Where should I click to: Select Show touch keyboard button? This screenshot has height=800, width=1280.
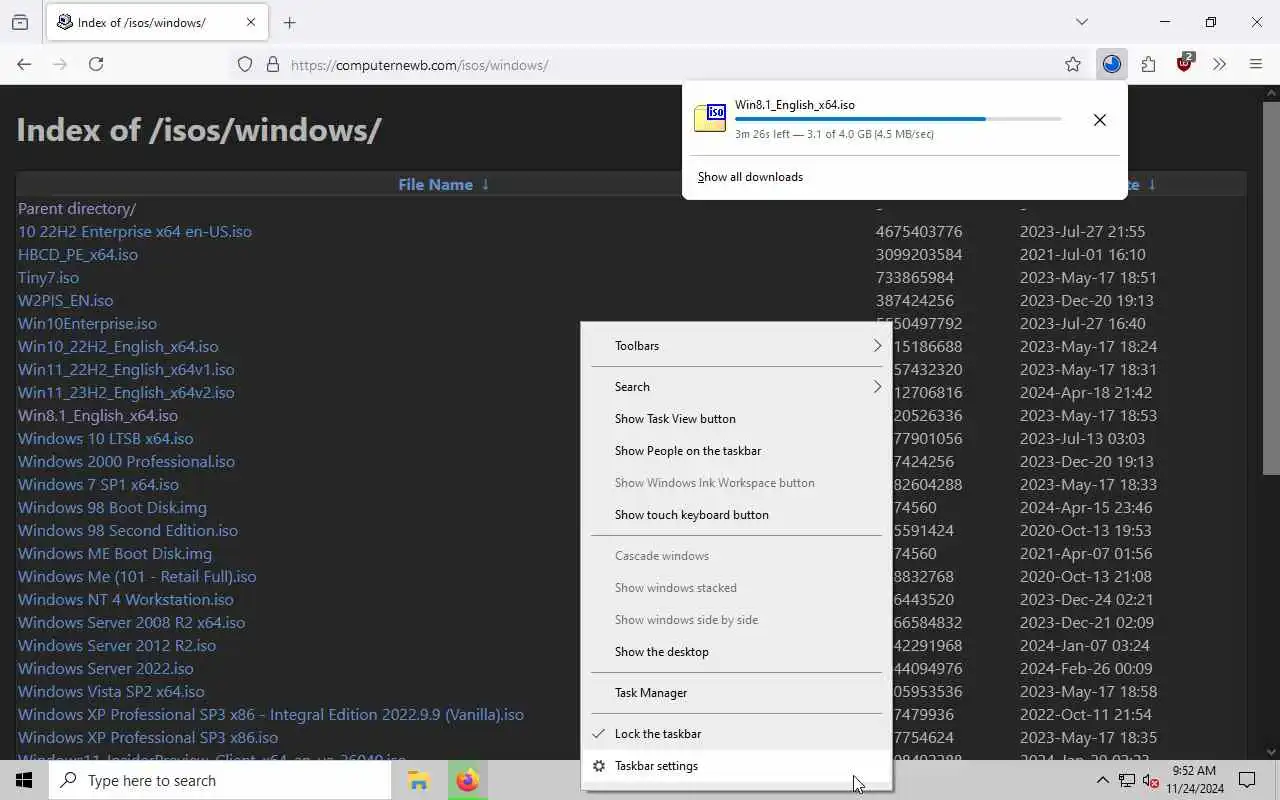(737, 515)
